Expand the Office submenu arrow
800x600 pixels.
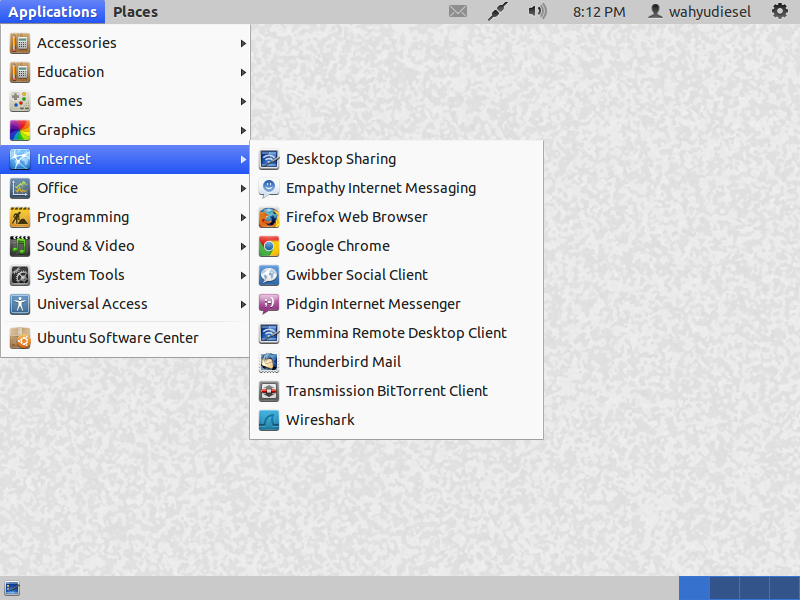(x=243, y=189)
